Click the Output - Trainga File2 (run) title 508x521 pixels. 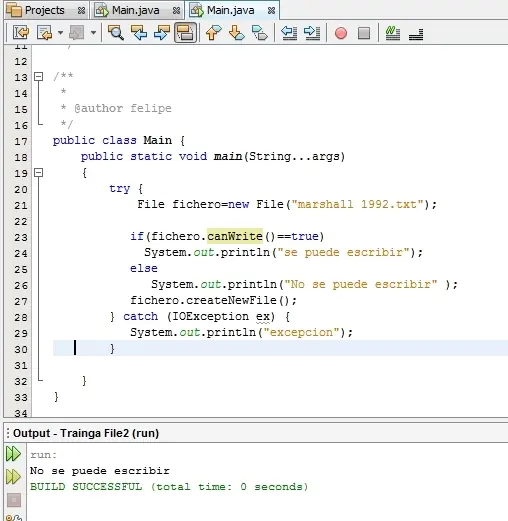click(x=86, y=433)
